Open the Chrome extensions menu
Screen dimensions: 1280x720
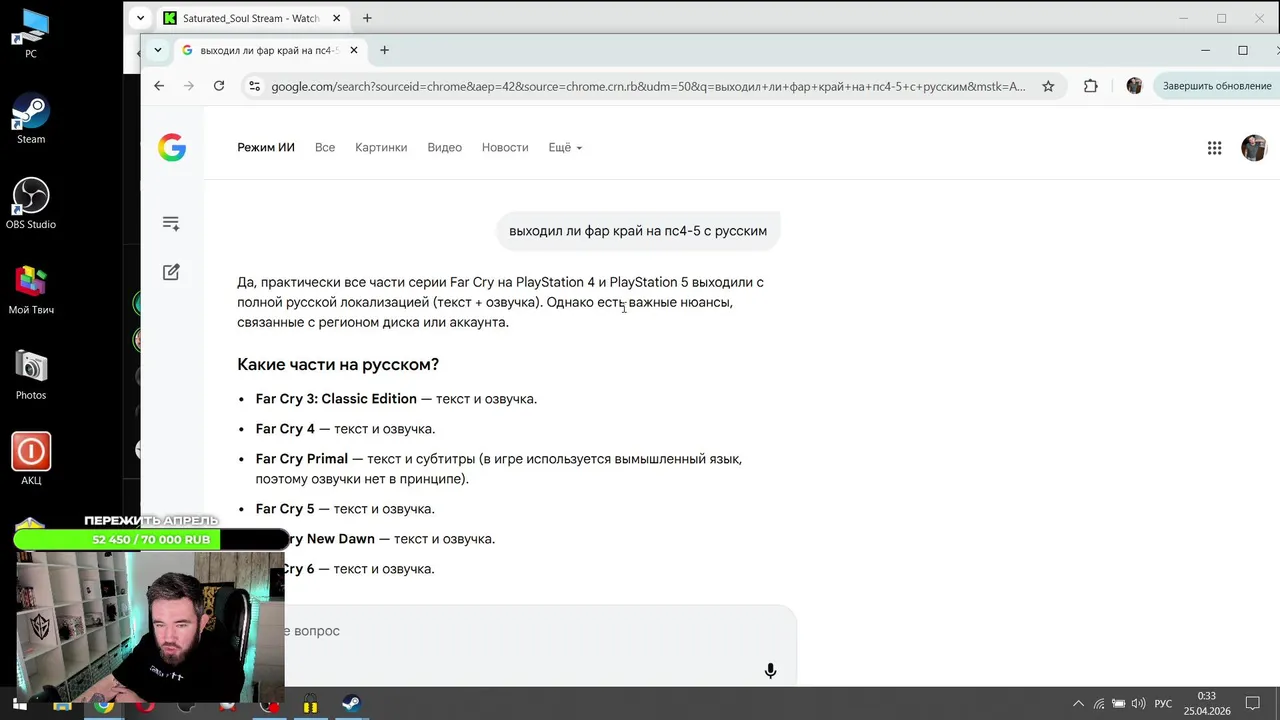(1091, 86)
